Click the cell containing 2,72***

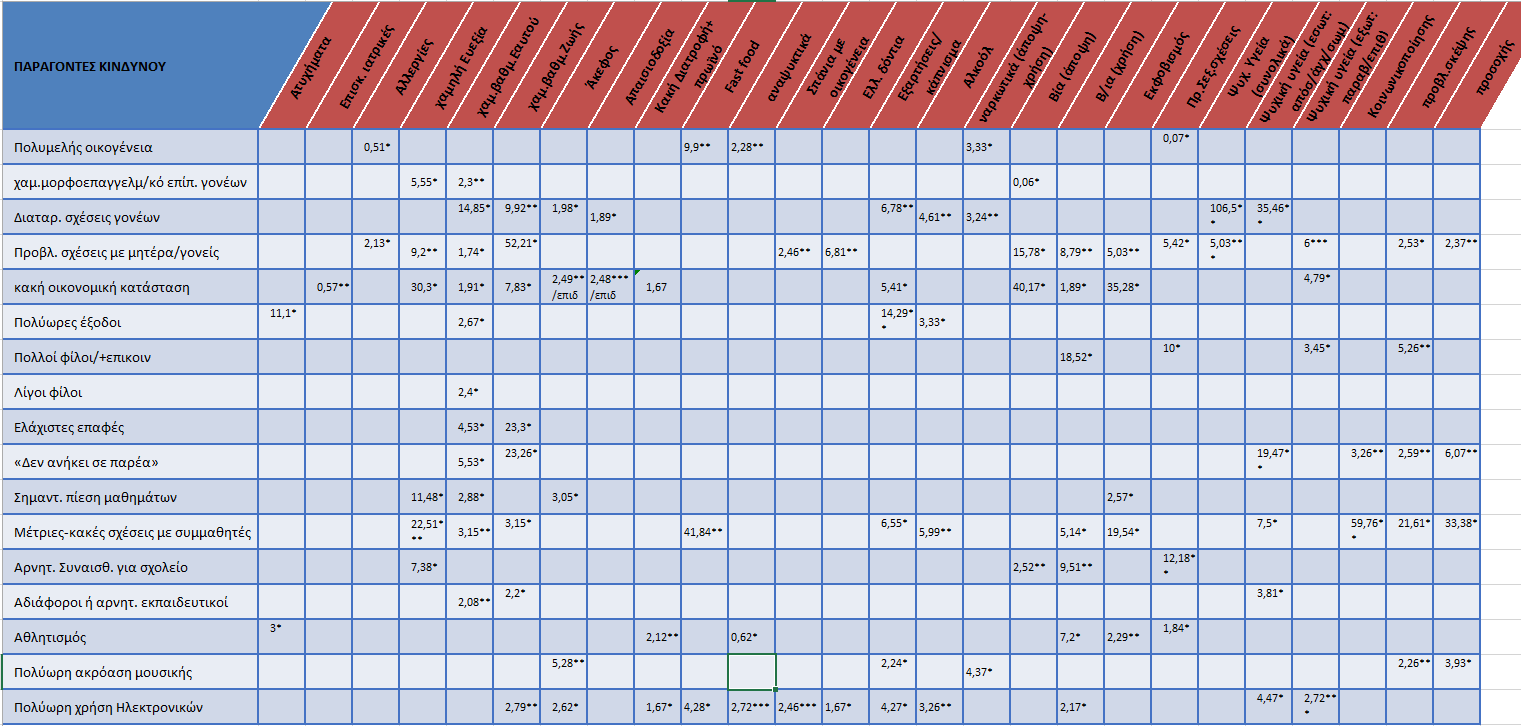[x=751, y=707]
